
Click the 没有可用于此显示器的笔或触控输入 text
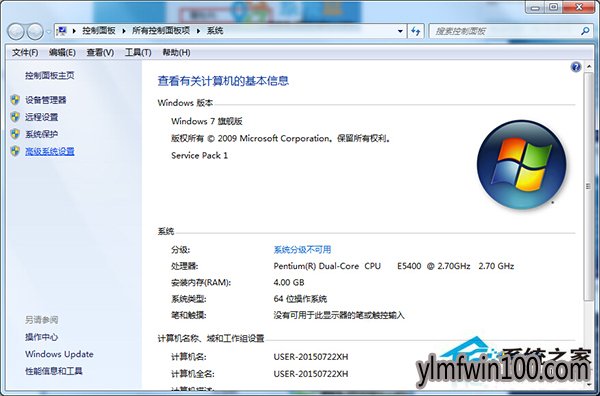[x=339, y=315]
